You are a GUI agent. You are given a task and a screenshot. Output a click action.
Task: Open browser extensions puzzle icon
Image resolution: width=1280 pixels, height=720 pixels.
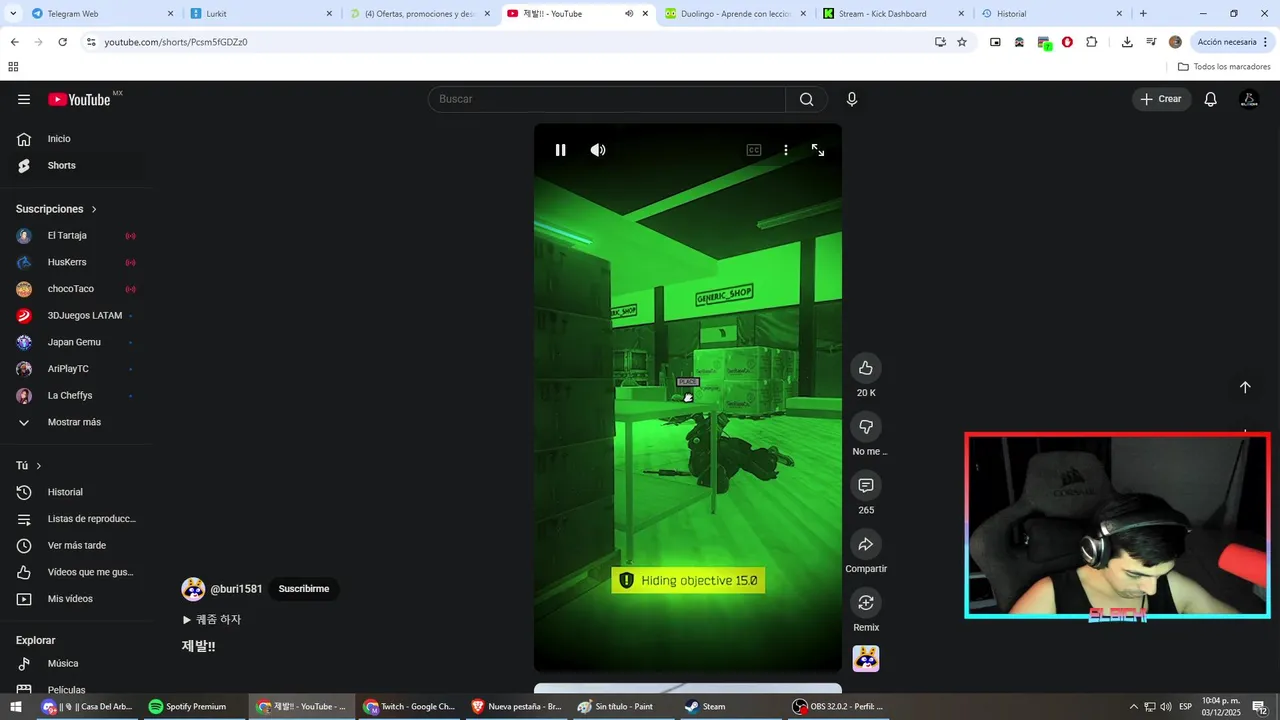1091,42
